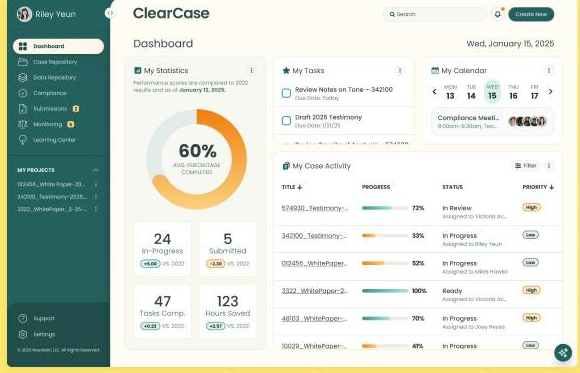Screen dimensions: 580x373
Task: Click the Filter button
Action: click(526, 165)
